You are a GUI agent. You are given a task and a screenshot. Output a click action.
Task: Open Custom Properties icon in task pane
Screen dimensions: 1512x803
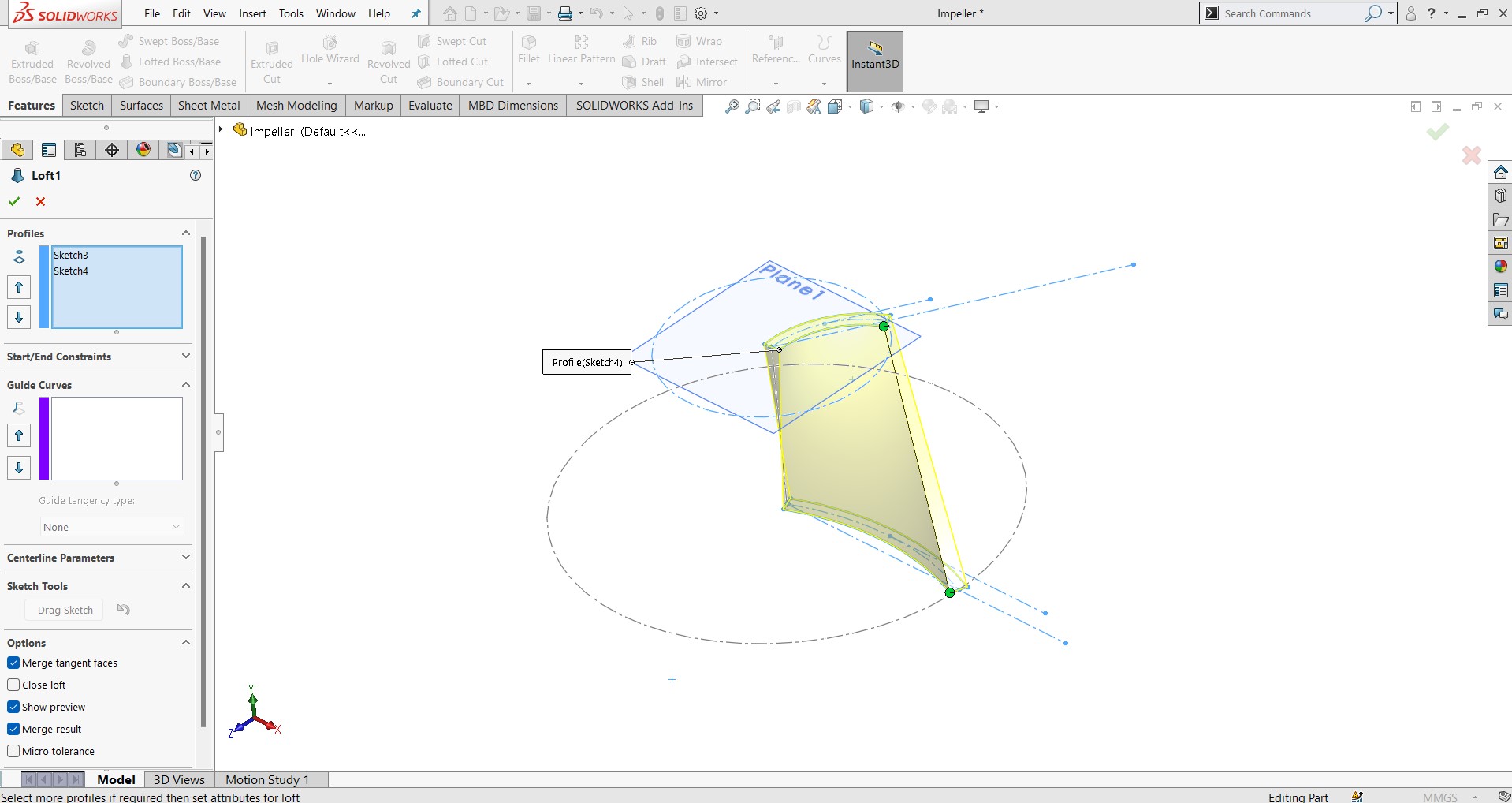click(1500, 290)
